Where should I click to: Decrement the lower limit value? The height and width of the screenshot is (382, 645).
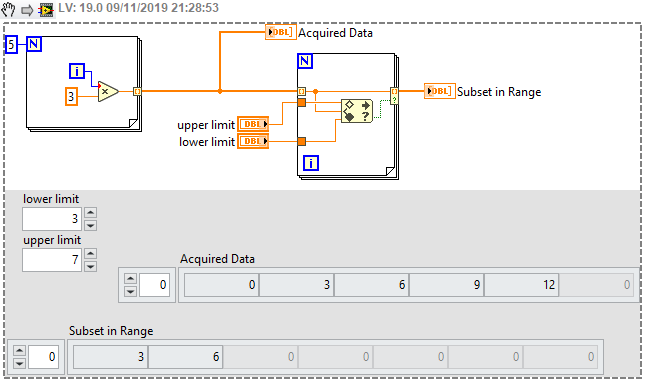[x=90, y=225]
